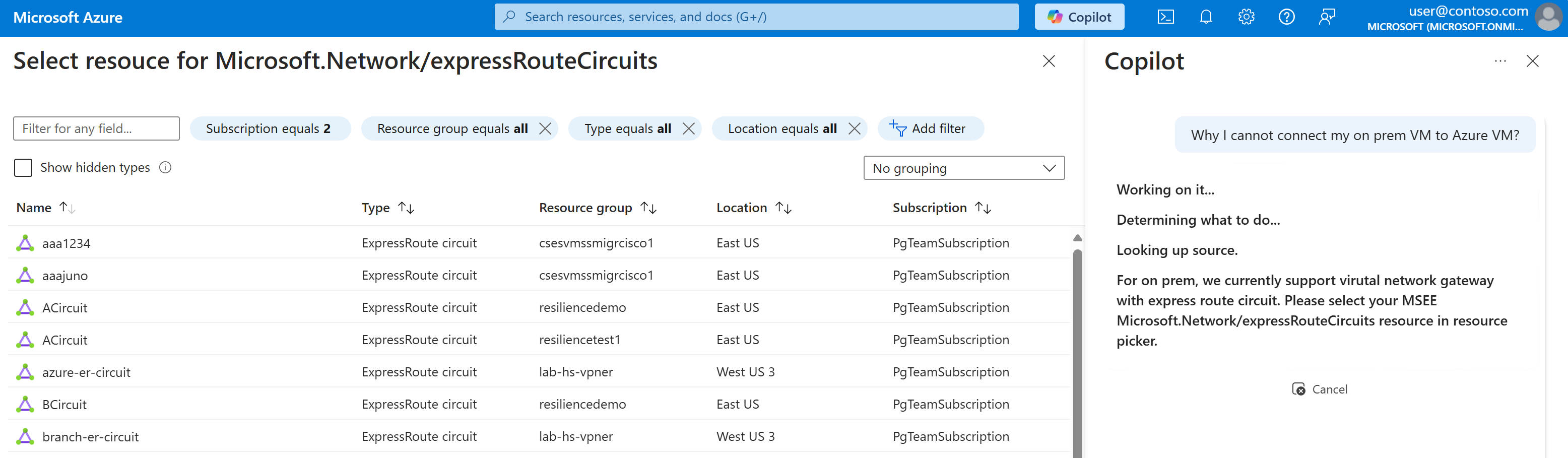
Task: Open the Subscription equals 2 filter
Action: click(270, 128)
